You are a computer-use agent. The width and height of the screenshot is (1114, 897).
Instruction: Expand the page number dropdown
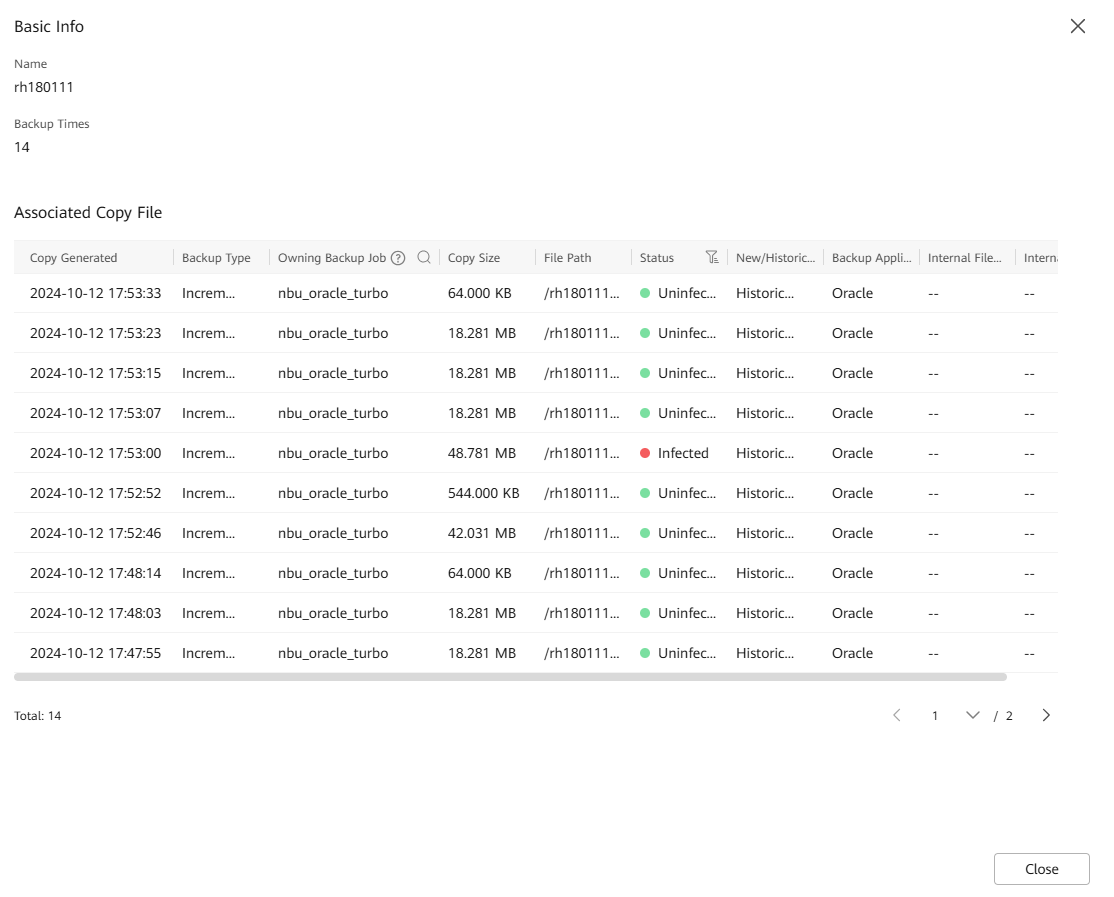point(972,716)
